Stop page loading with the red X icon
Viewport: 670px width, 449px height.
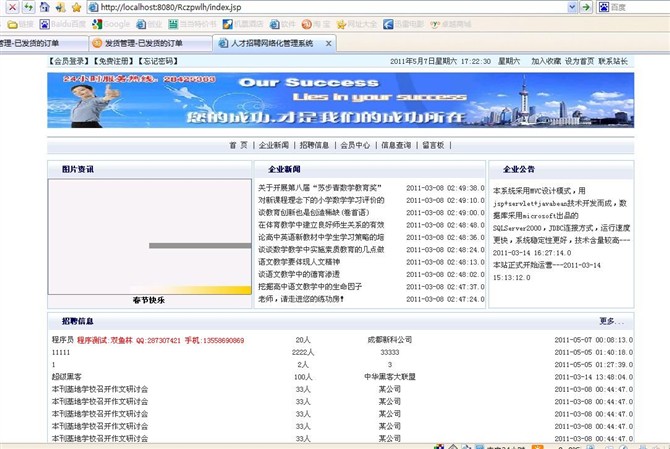coord(12,7)
